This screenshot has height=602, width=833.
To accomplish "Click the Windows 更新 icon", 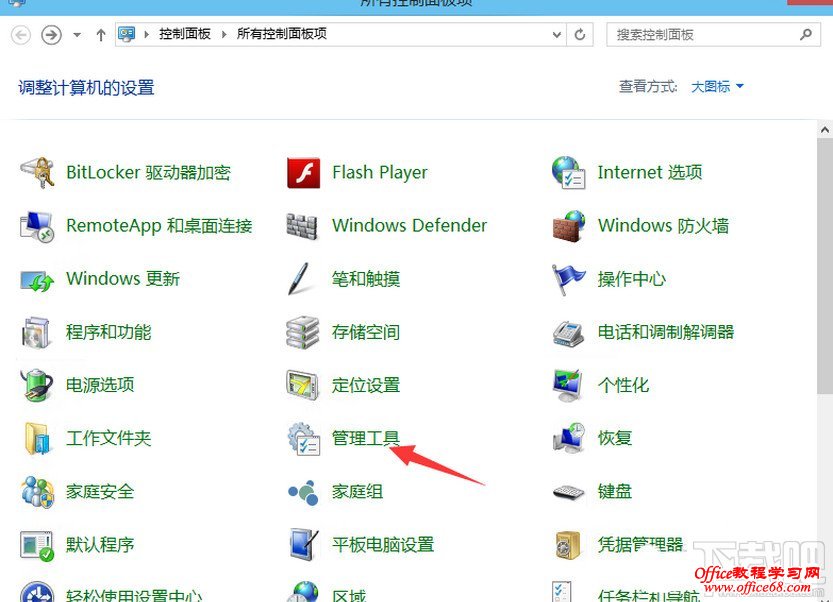I will tap(37, 280).
